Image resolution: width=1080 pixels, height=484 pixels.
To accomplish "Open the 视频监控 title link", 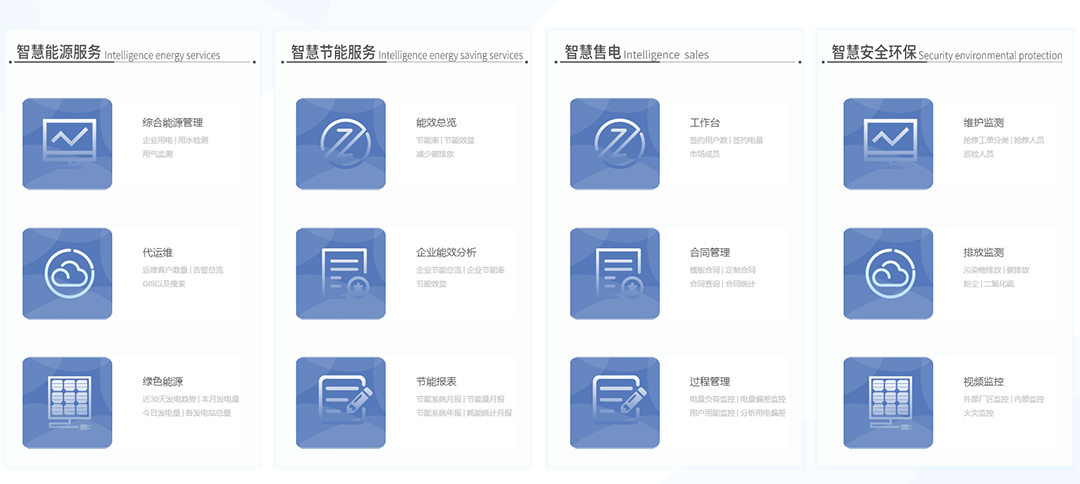I will [983, 381].
